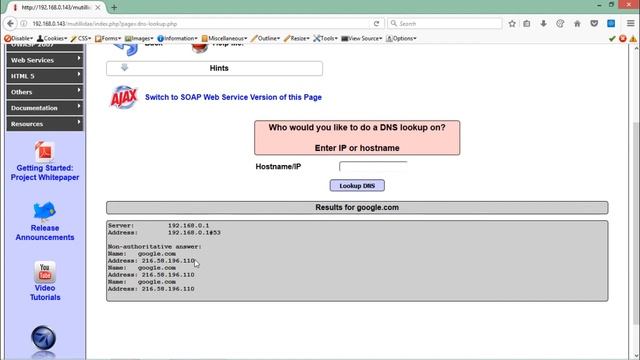
Task: Expand the Others sidebar menu
Action: [44, 92]
